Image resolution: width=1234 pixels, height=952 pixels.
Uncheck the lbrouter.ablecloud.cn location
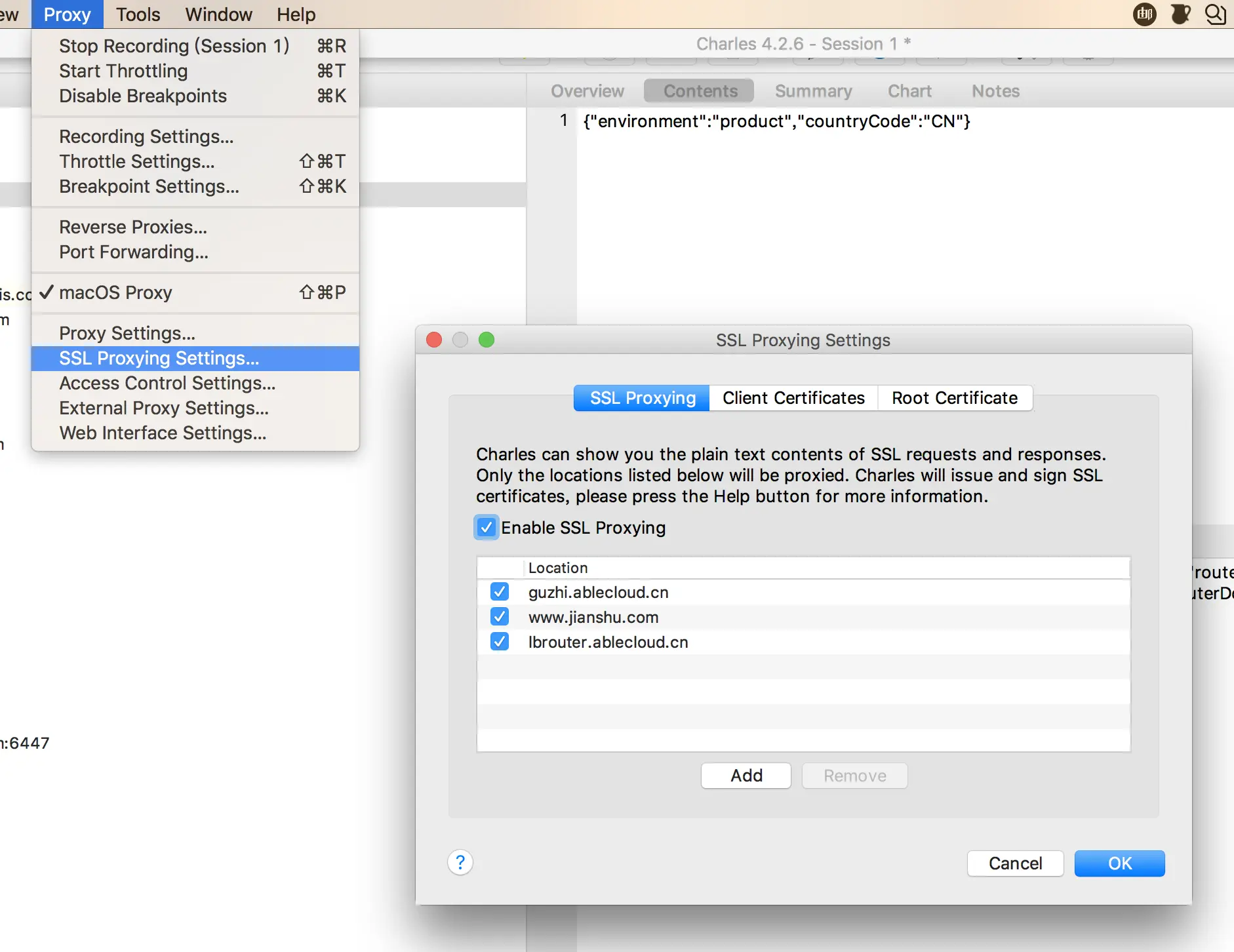[x=500, y=642]
